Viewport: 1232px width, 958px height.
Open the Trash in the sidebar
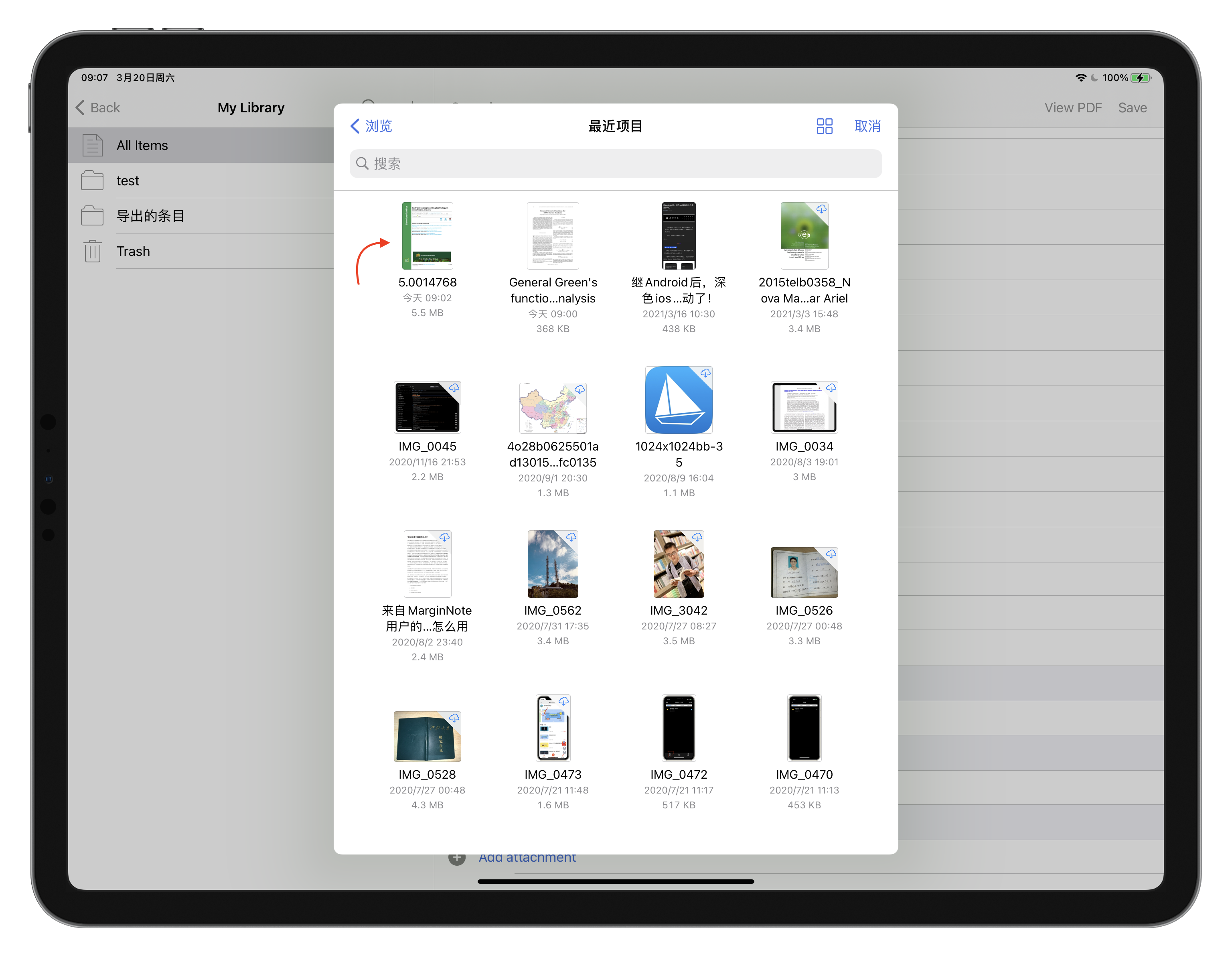[201, 251]
